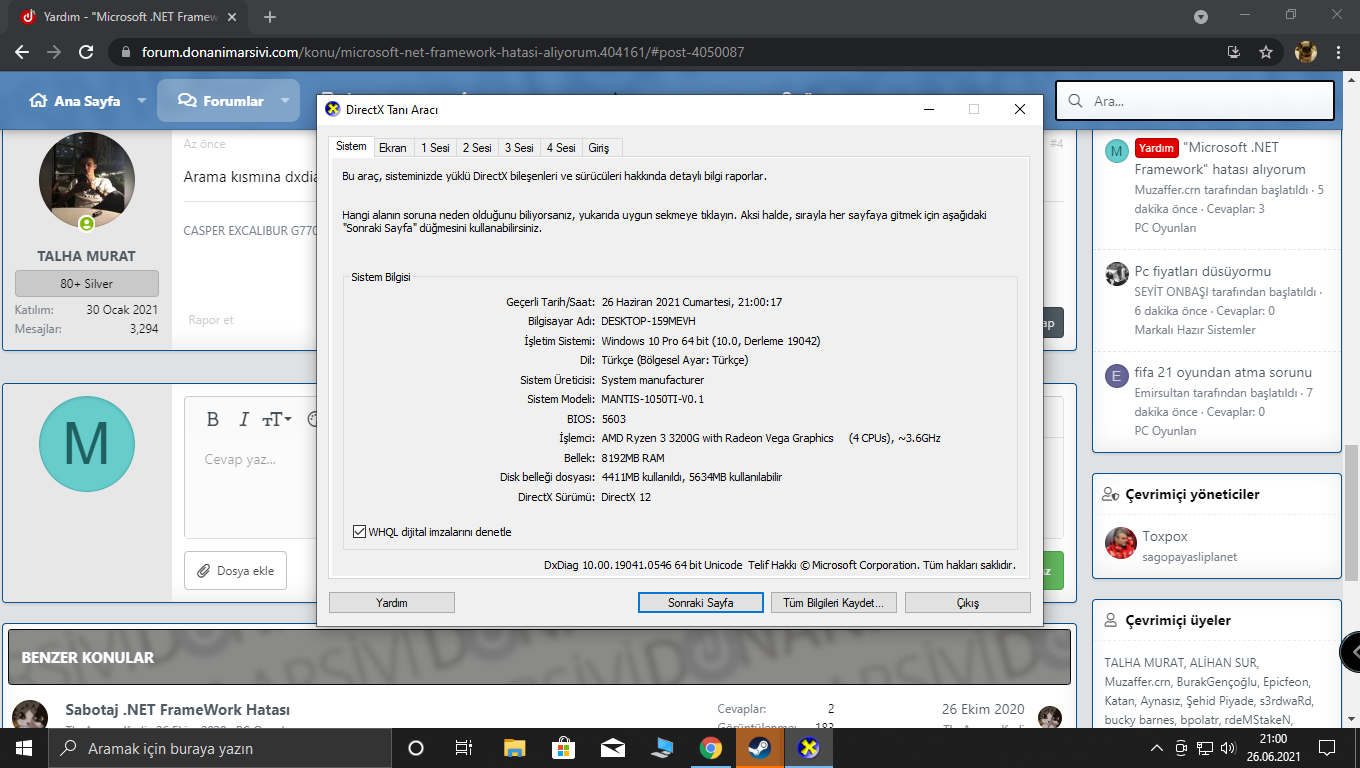Click the taskbar clock showing 21:00

point(1273,748)
